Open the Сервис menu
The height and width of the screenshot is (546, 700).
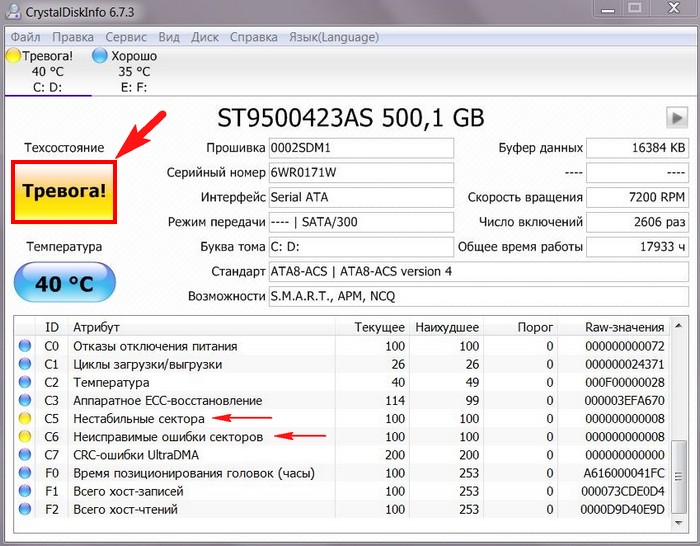tap(125, 37)
